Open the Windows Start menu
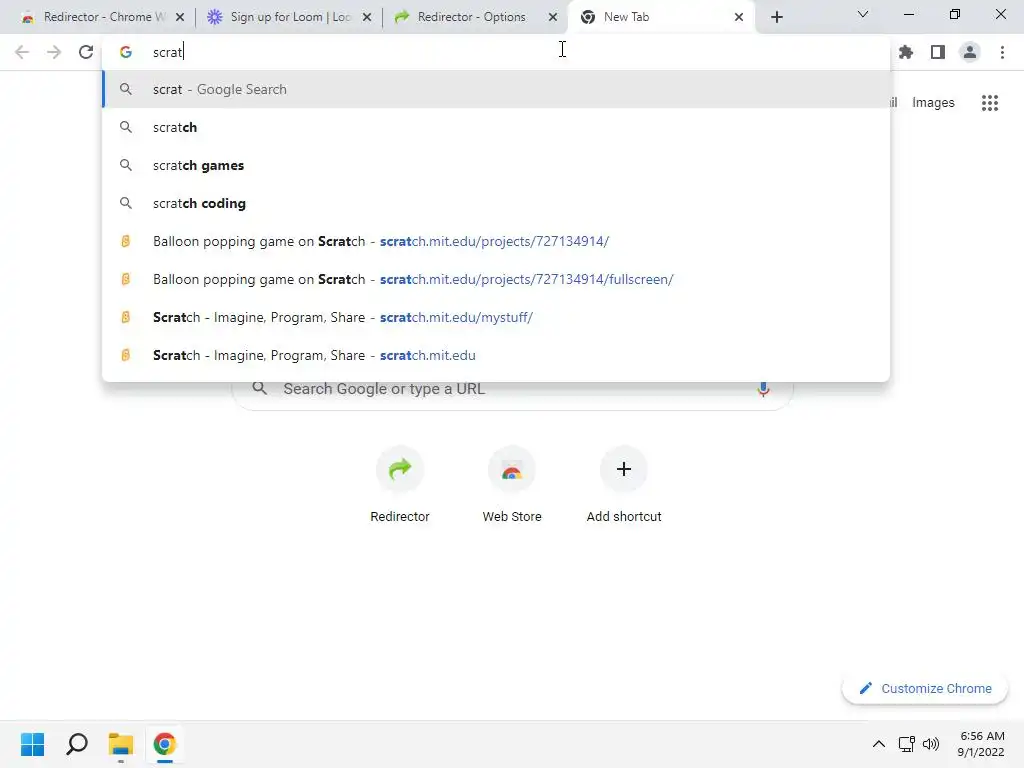This screenshot has height=768, width=1024. point(32,744)
